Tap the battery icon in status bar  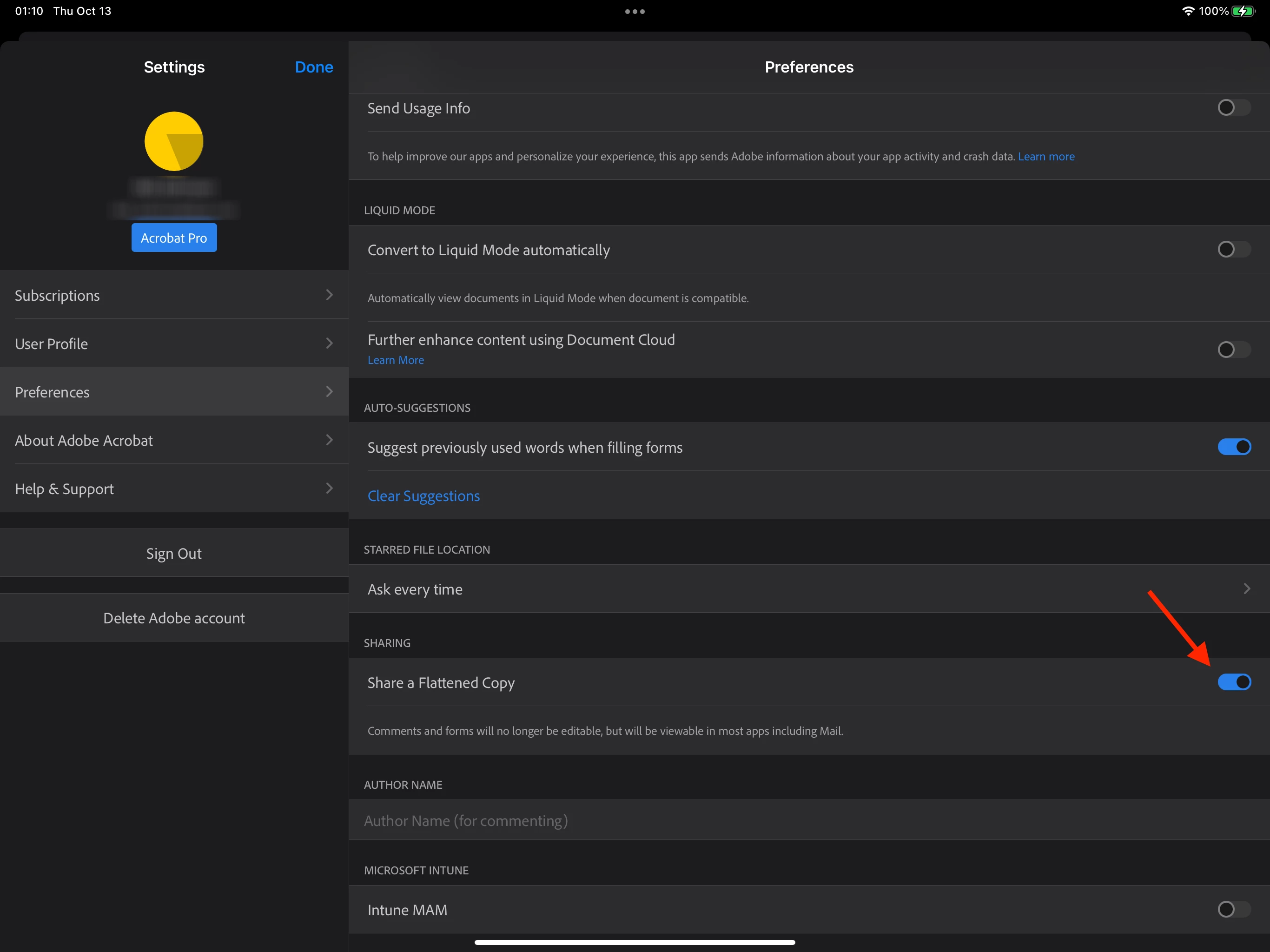click(1243, 12)
